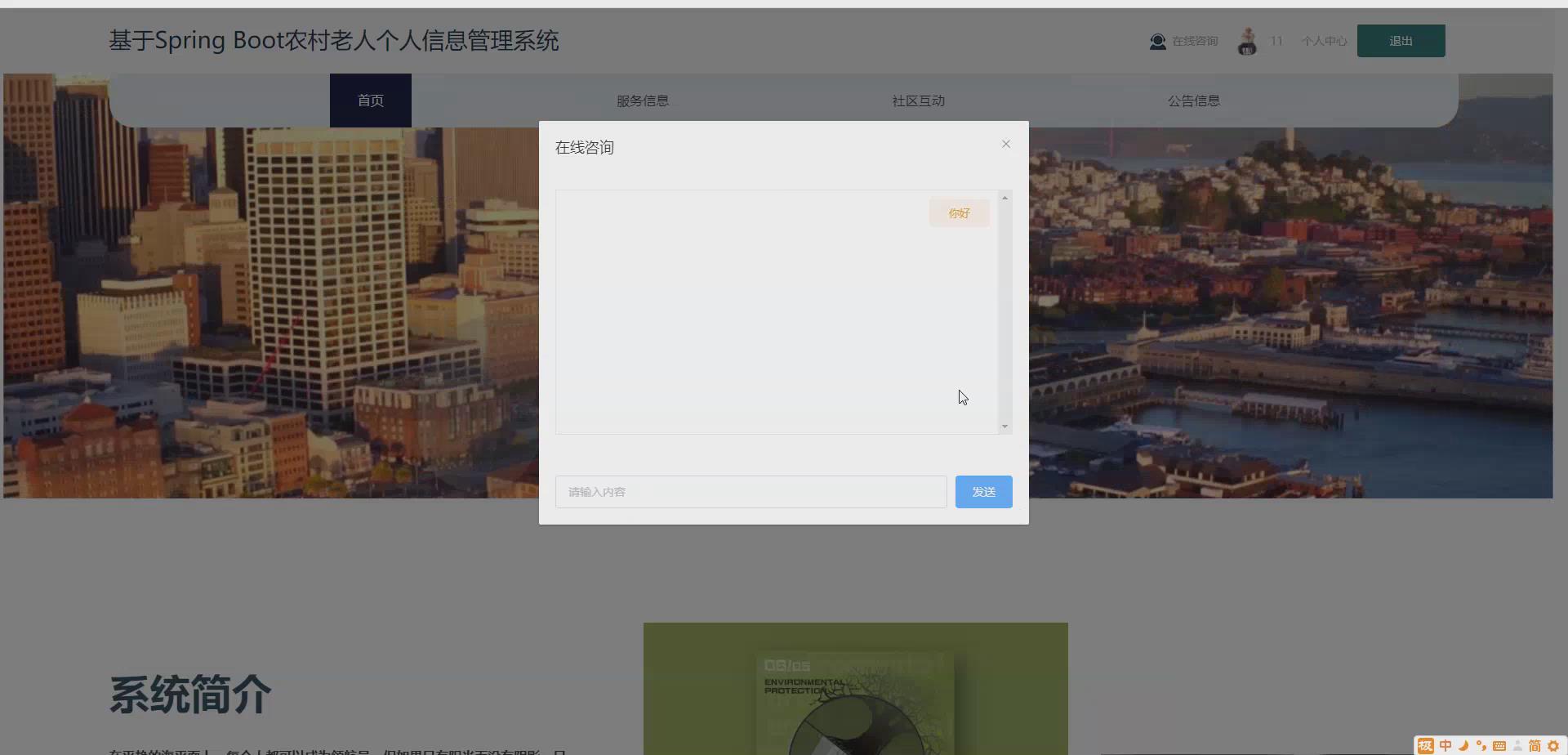Click the online consultation headset icon
The image size is (1568, 755).
click(1157, 41)
